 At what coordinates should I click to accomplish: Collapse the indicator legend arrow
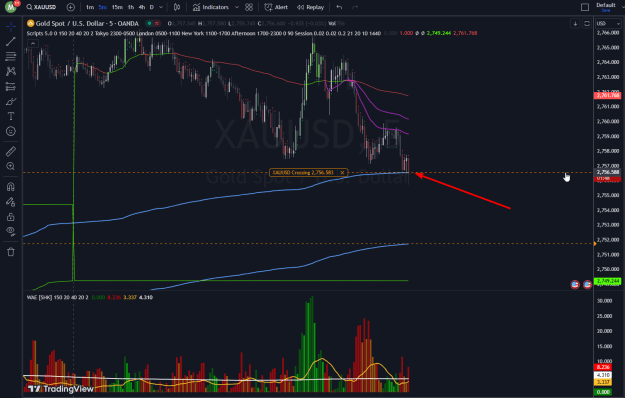(x=33, y=43)
